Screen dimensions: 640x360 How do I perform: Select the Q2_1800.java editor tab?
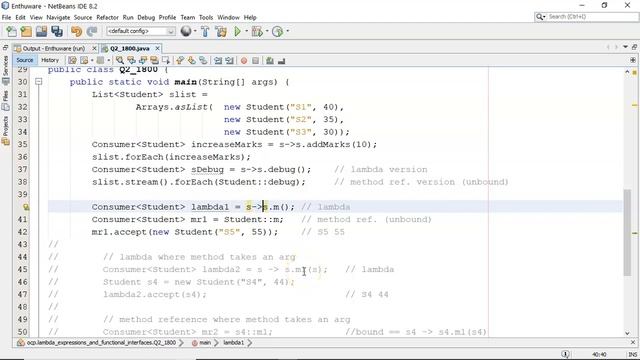(130, 48)
